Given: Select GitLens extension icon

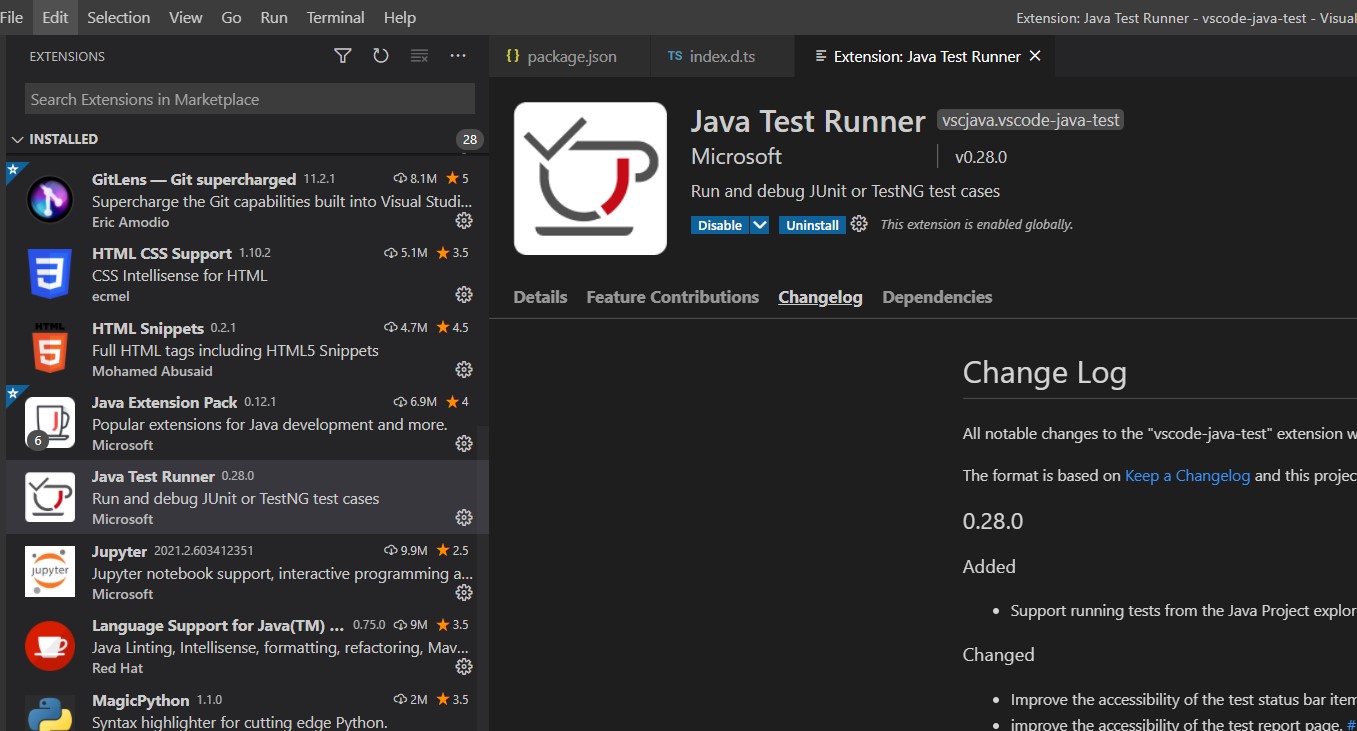Looking at the screenshot, I should point(50,199).
